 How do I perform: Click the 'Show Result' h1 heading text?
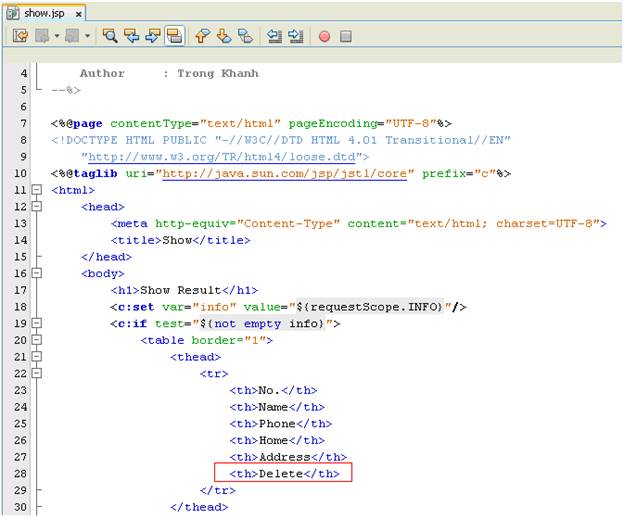click(x=180, y=290)
